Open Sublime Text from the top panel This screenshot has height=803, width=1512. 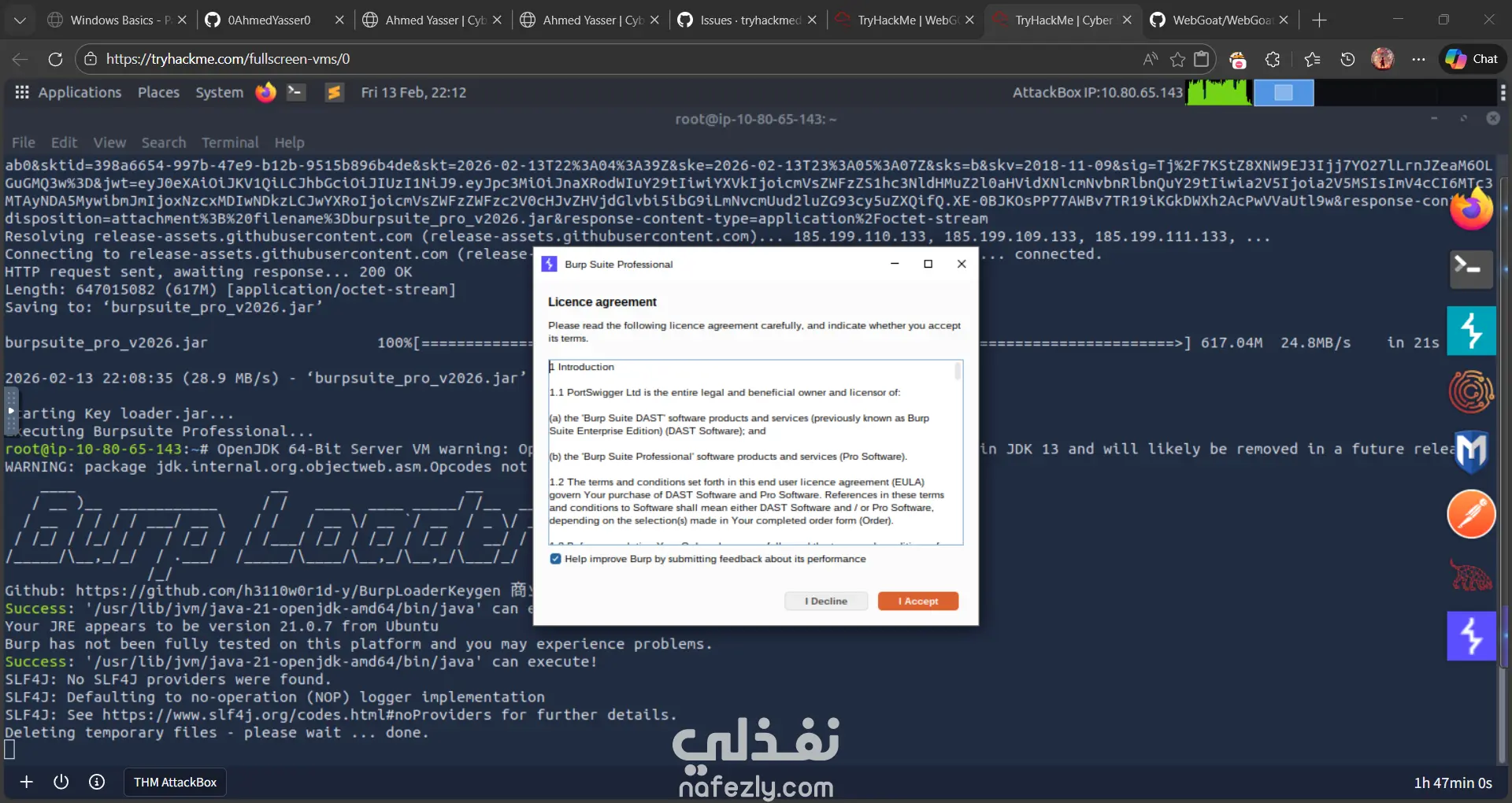coord(334,92)
